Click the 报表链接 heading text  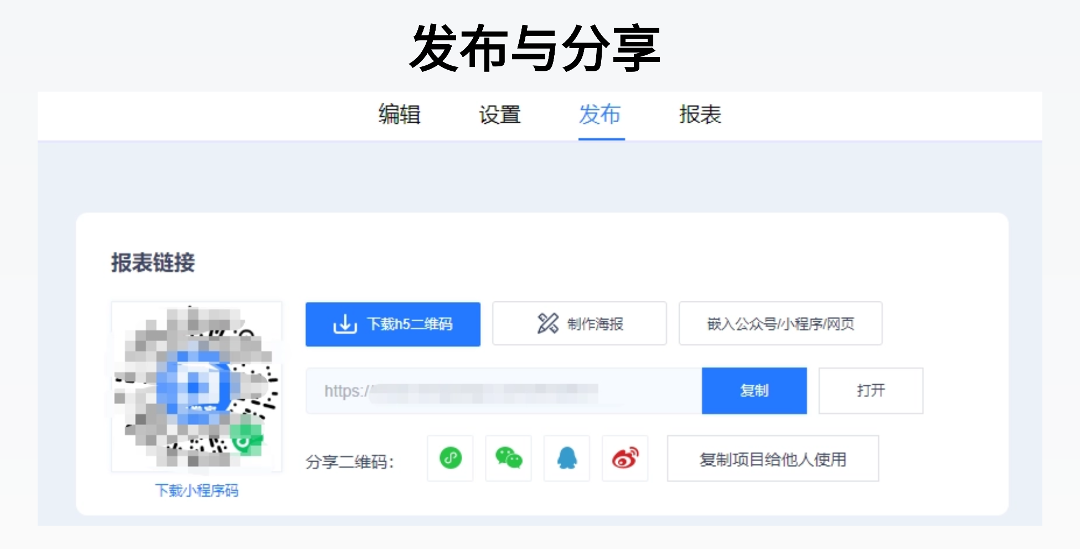click(x=153, y=262)
